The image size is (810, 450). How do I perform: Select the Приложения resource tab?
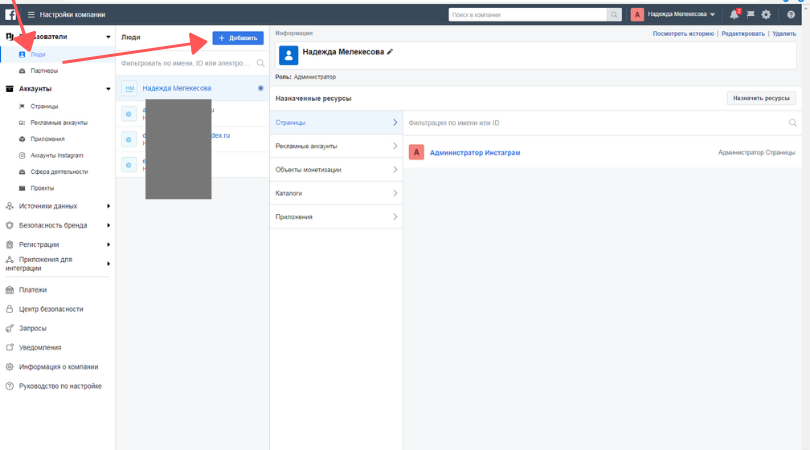336,217
